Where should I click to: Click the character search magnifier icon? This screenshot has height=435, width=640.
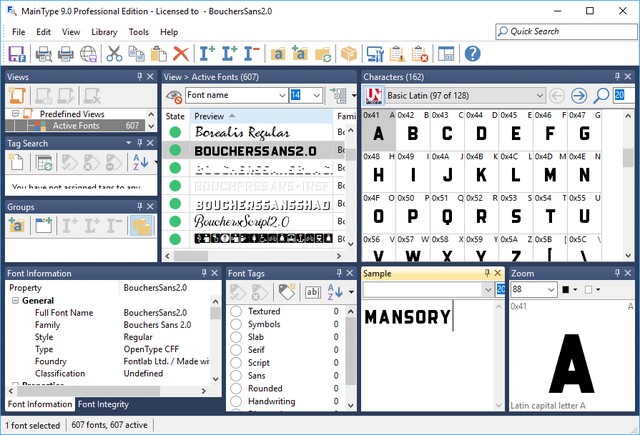click(x=601, y=96)
